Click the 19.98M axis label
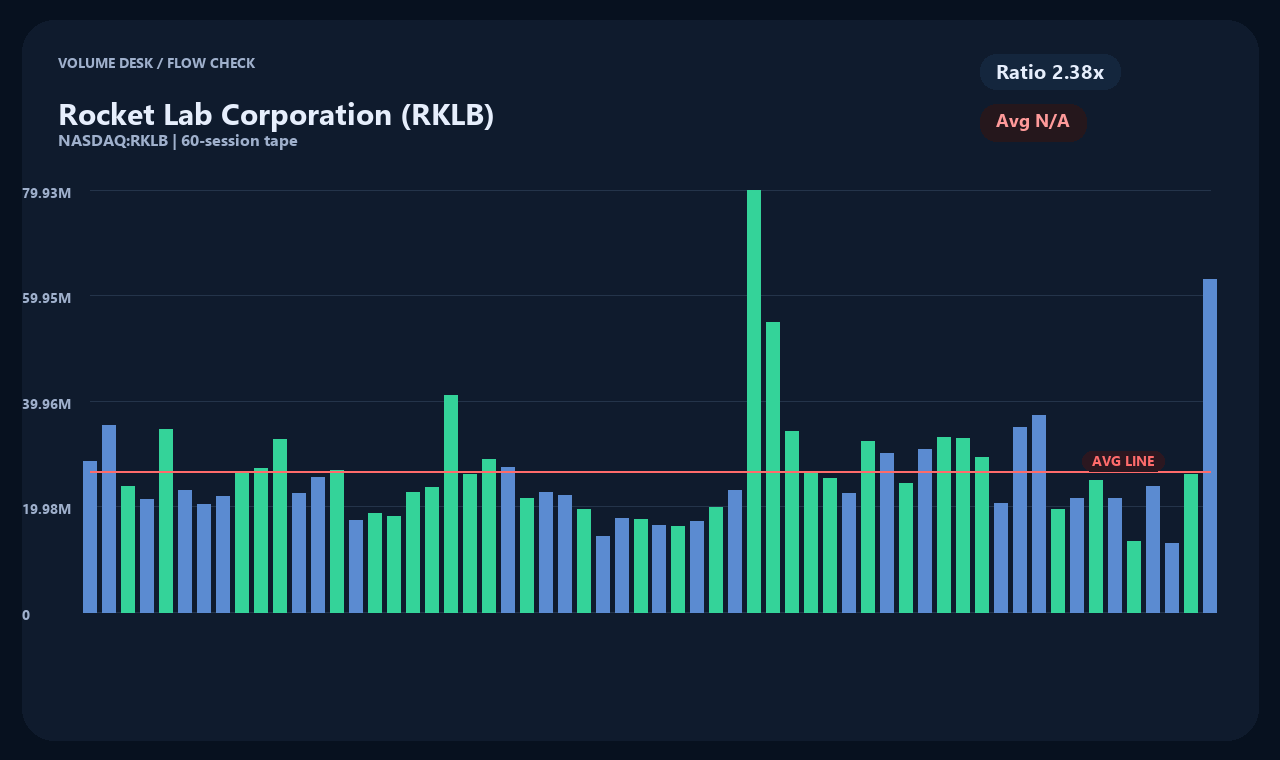 point(47,509)
